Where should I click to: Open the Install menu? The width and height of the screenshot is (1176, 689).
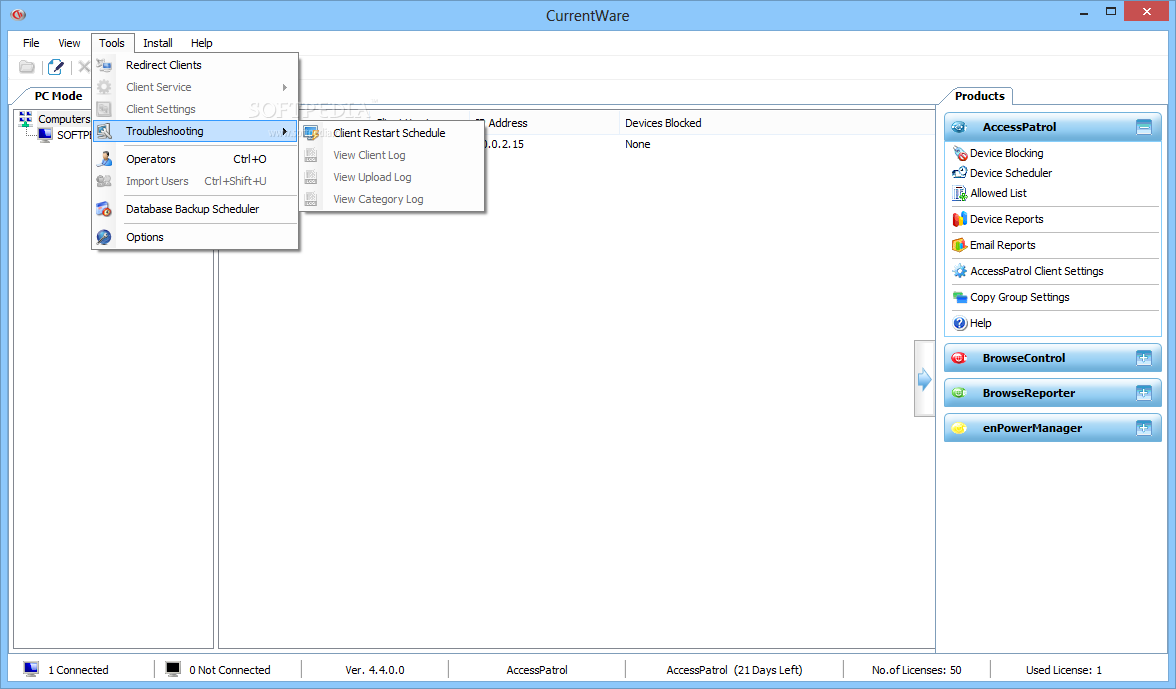[158, 43]
